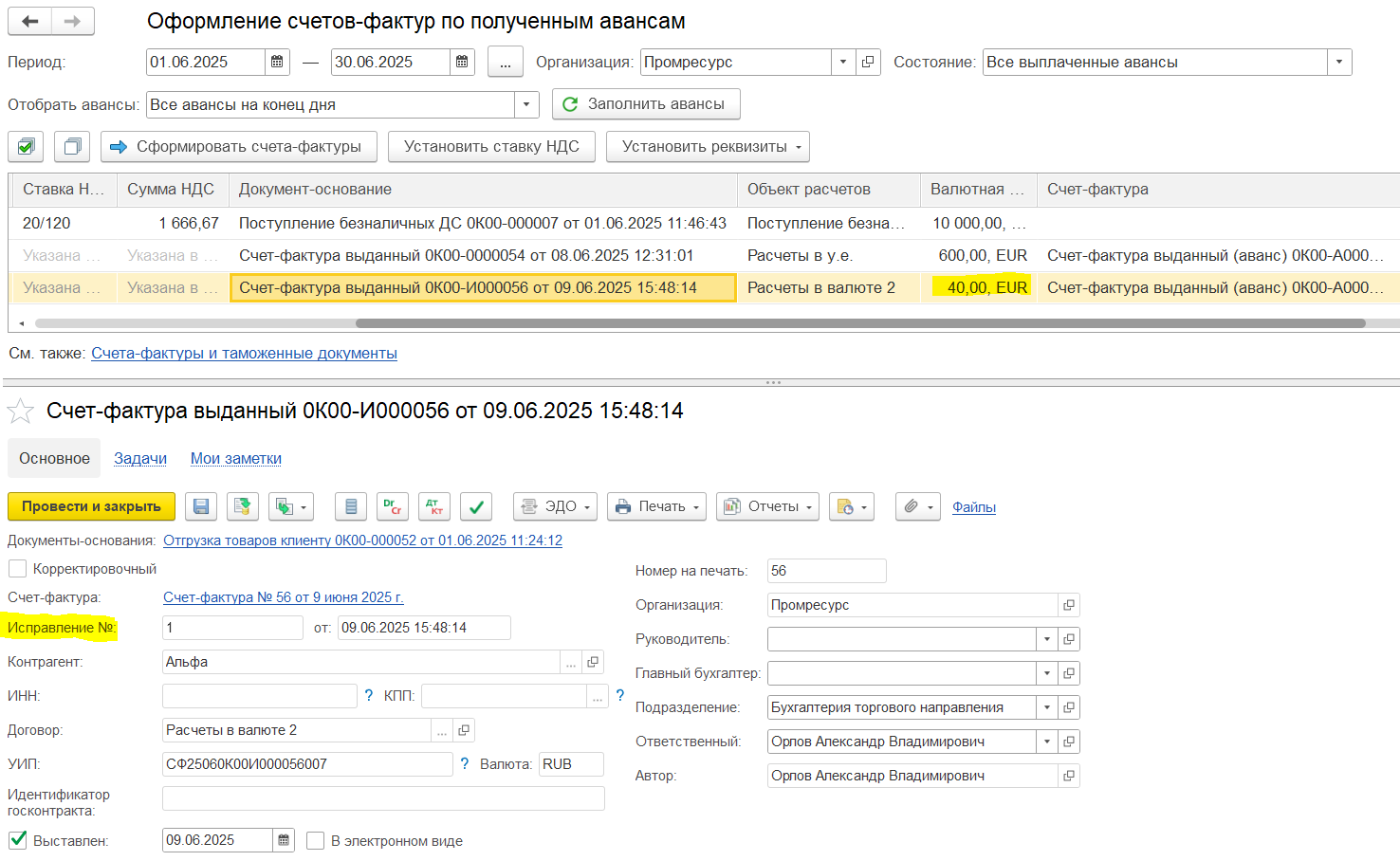Expand the Состояние dropdown list
Image resolution: width=1400 pixels, height=861 pixels.
point(1338,63)
